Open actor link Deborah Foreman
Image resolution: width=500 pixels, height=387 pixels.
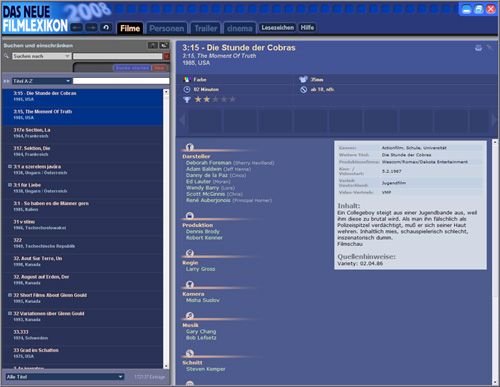pyautogui.click(x=209, y=163)
